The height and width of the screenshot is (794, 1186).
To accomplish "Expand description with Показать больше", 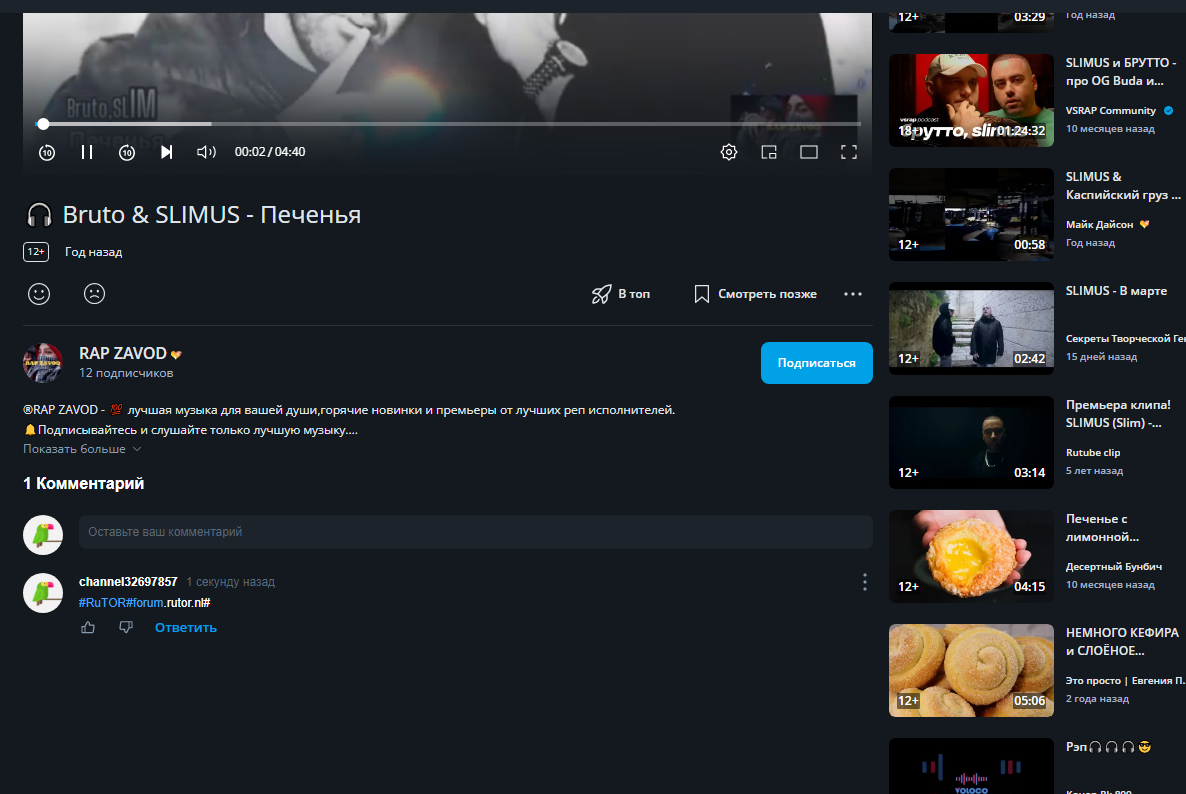I will click(82, 449).
